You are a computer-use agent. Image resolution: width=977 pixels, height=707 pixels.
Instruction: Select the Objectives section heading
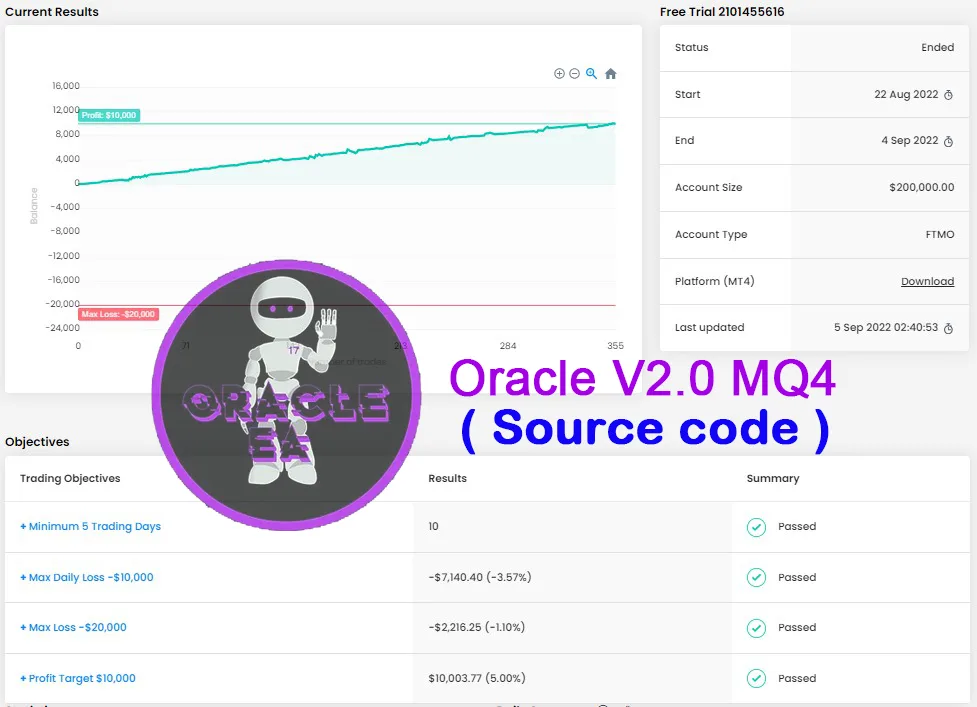tap(37, 441)
